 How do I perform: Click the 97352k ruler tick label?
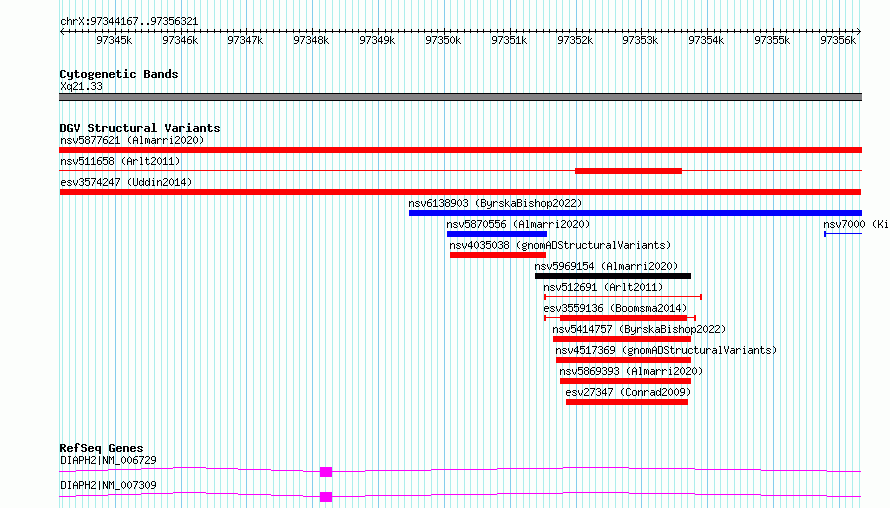point(575,40)
